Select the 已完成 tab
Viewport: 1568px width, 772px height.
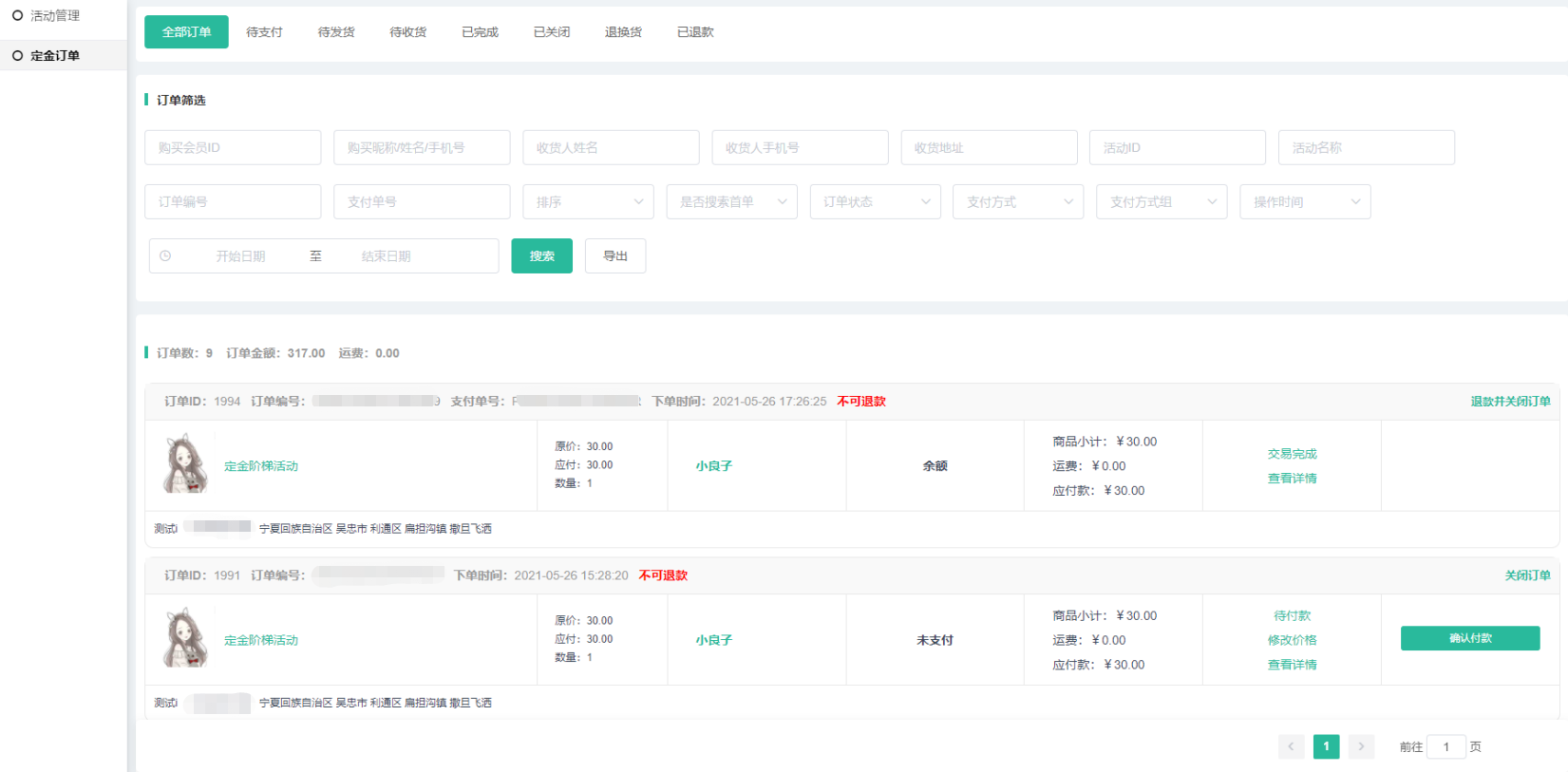[480, 32]
